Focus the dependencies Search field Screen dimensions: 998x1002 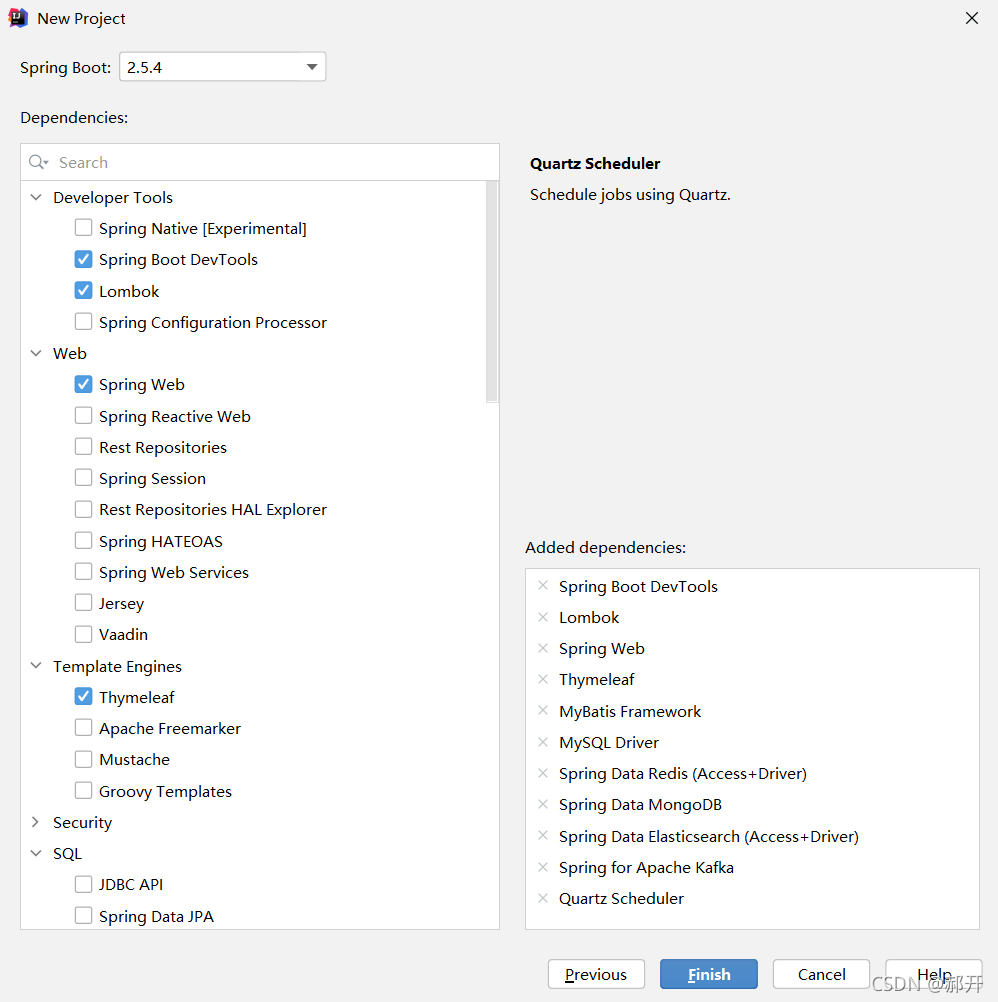pyautogui.click(x=259, y=162)
